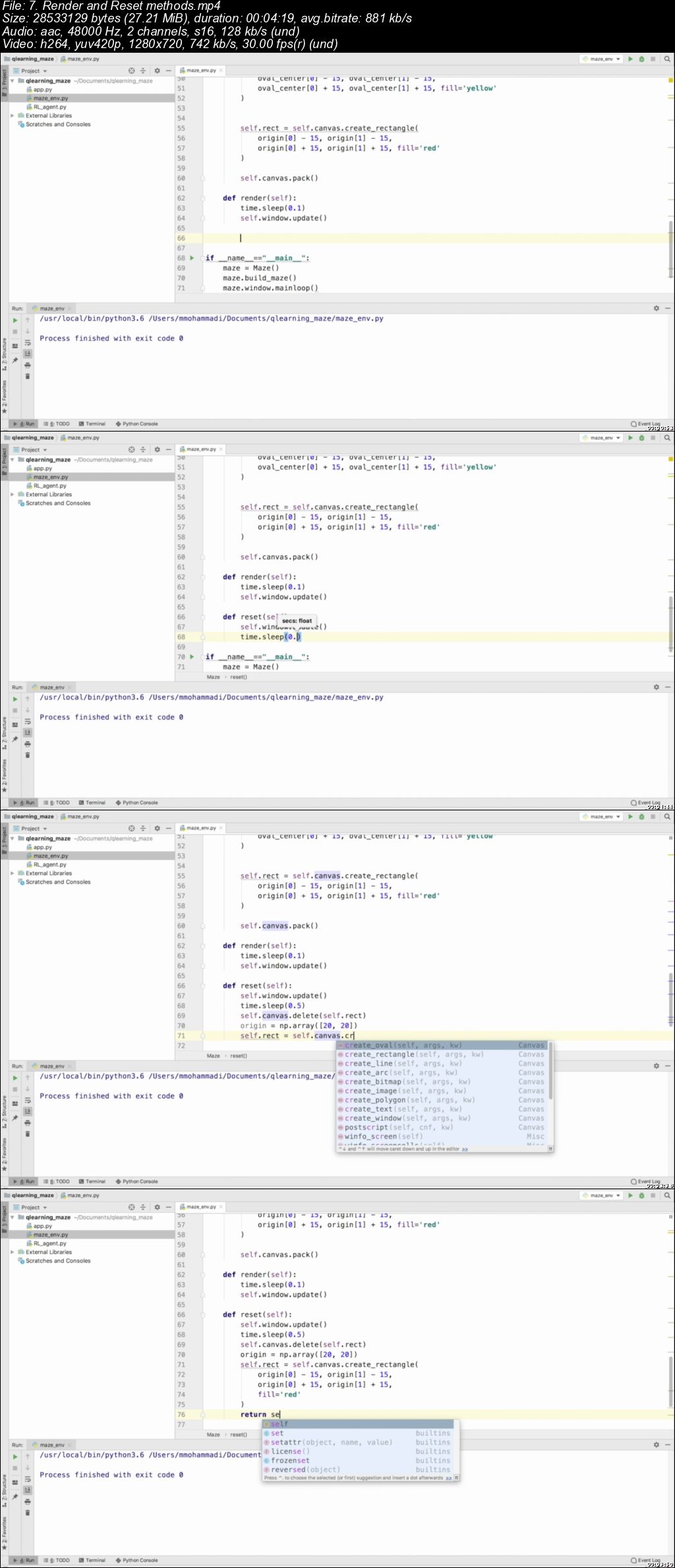Select maze_env.py editor tab in first frame
This screenshot has width=675, height=1568.
[200, 70]
